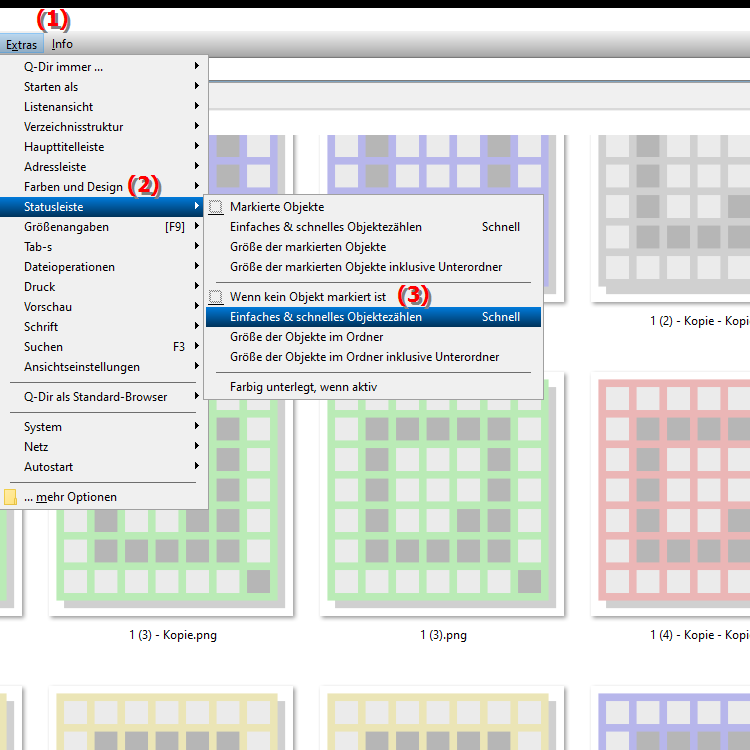Open the Ansichtseinstellungen menu entry
750x750 pixels.
(104, 367)
